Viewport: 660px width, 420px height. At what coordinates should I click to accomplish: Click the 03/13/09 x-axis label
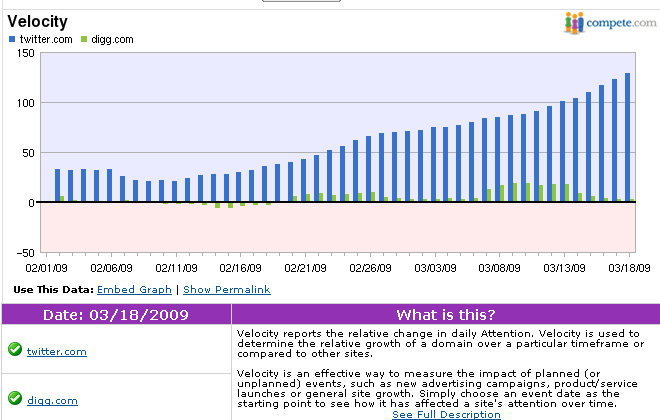click(x=564, y=268)
